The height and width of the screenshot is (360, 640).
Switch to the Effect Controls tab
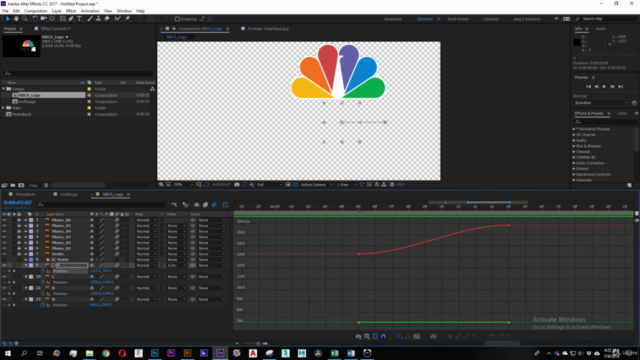[56, 29]
